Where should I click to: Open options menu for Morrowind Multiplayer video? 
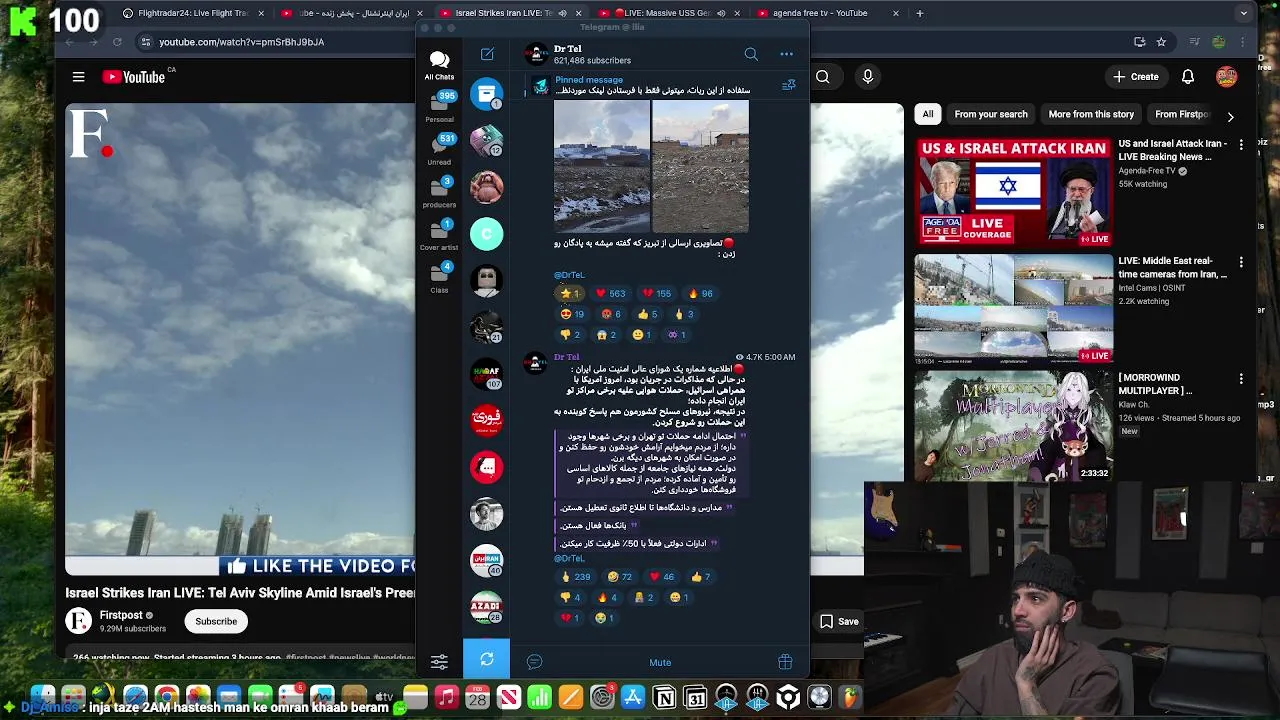point(1241,379)
